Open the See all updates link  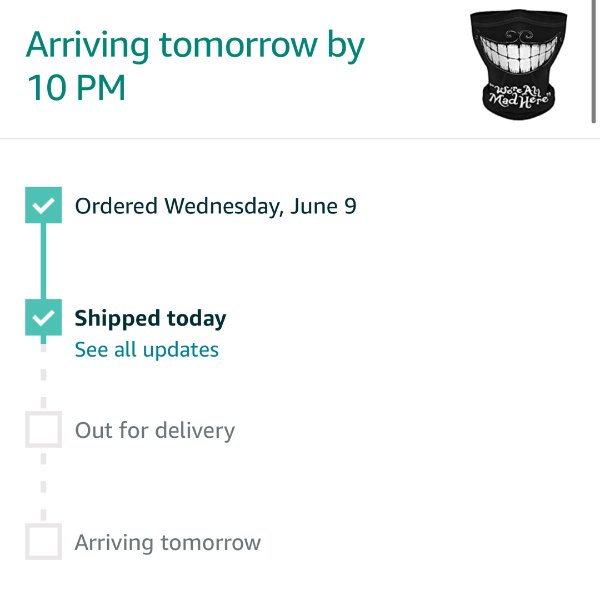click(147, 350)
